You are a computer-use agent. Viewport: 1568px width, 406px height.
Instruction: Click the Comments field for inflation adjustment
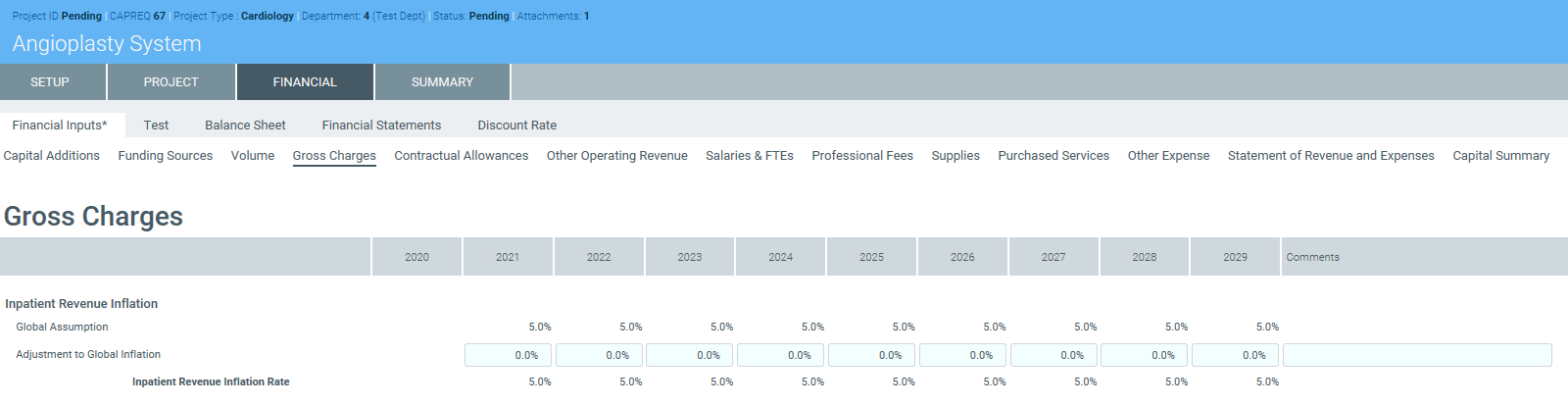tap(1417, 355)
